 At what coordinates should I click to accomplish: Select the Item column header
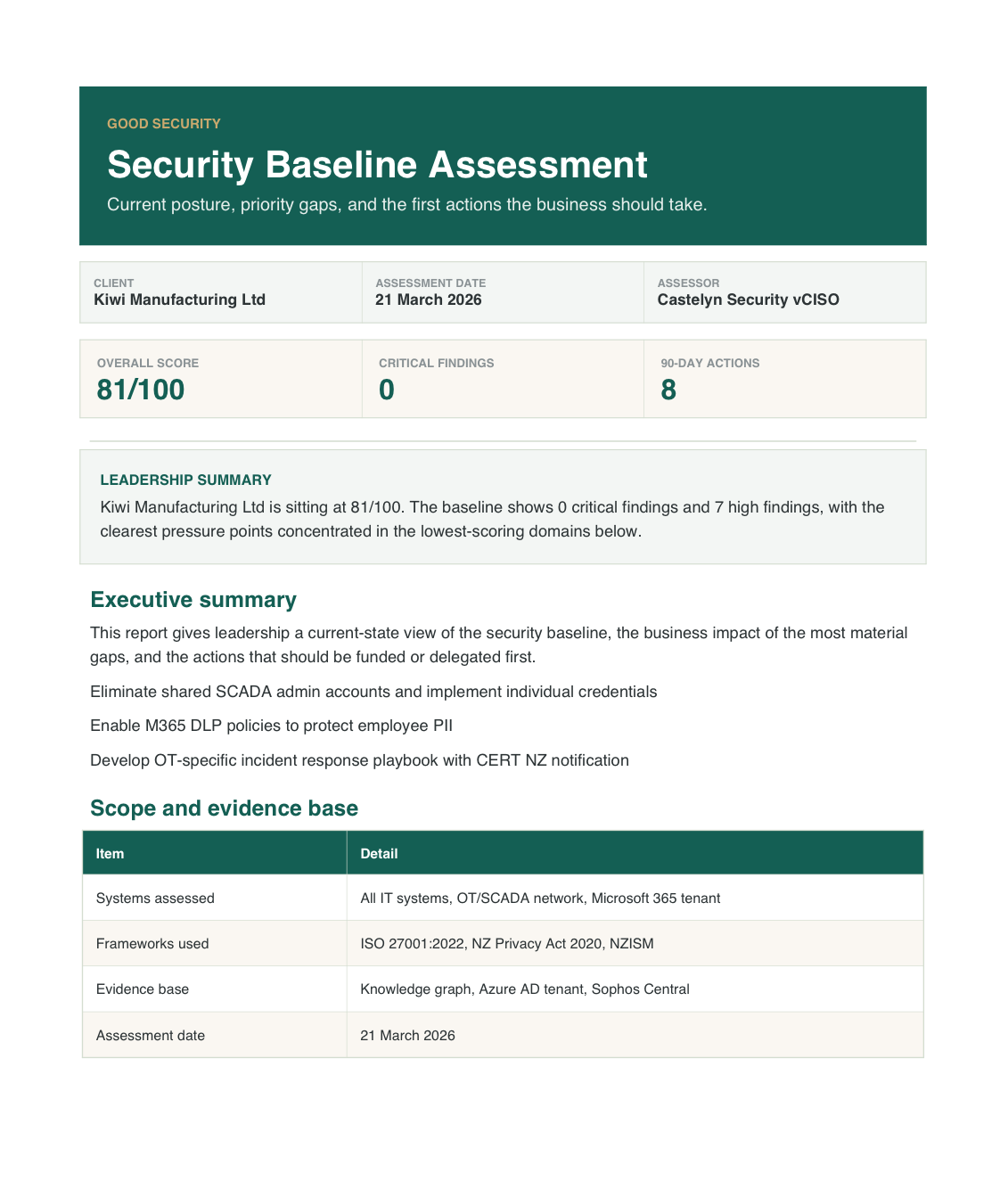pyautogui.click(x=111, y=853)
